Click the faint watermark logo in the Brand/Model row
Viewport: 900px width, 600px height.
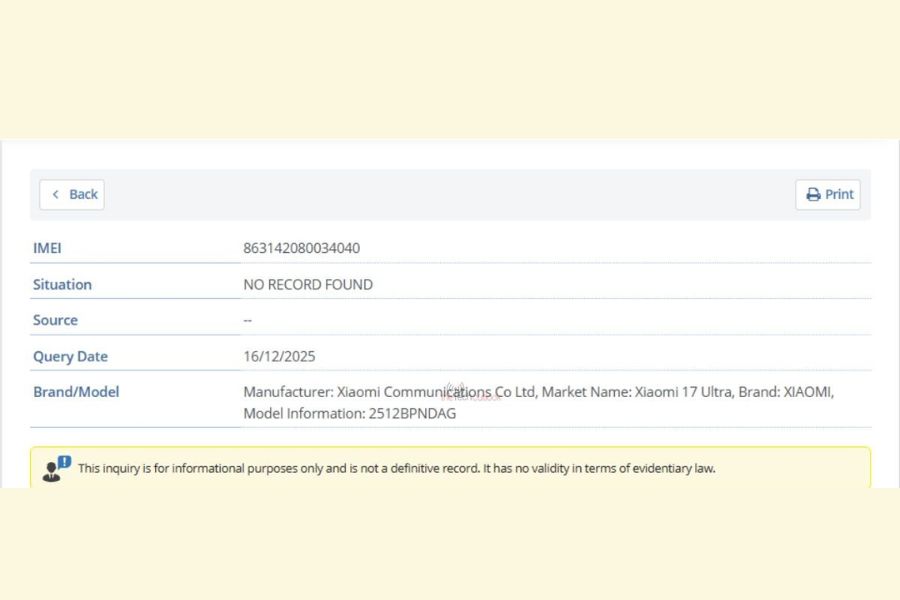(457, 392)
